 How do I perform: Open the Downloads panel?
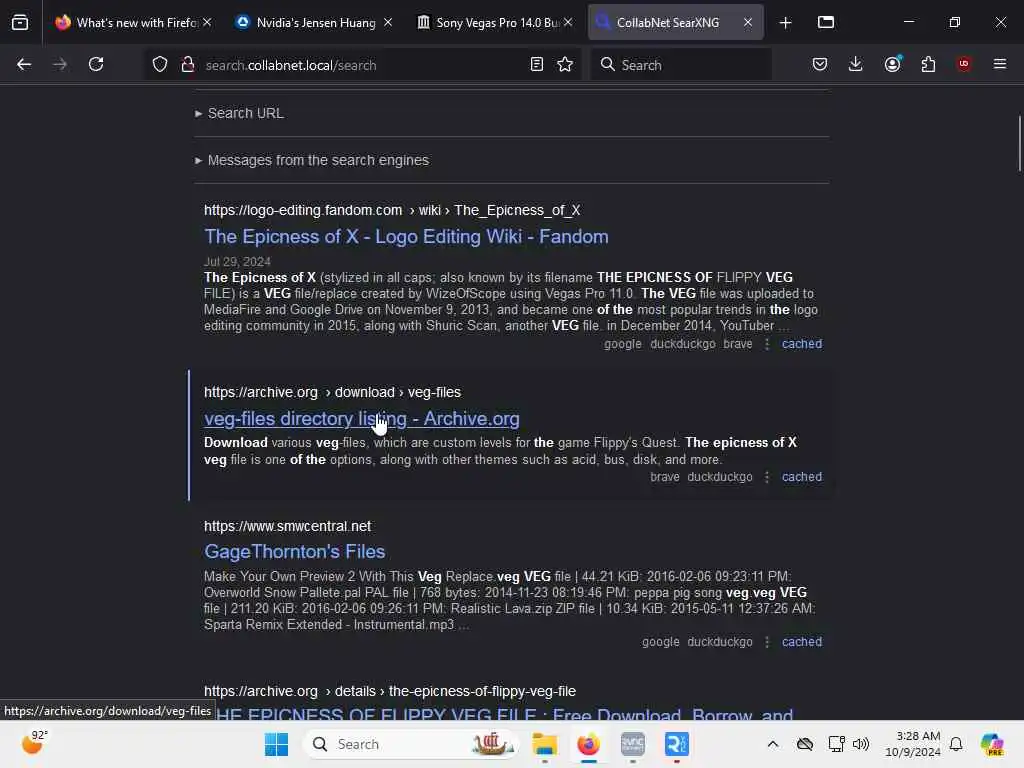856,64
